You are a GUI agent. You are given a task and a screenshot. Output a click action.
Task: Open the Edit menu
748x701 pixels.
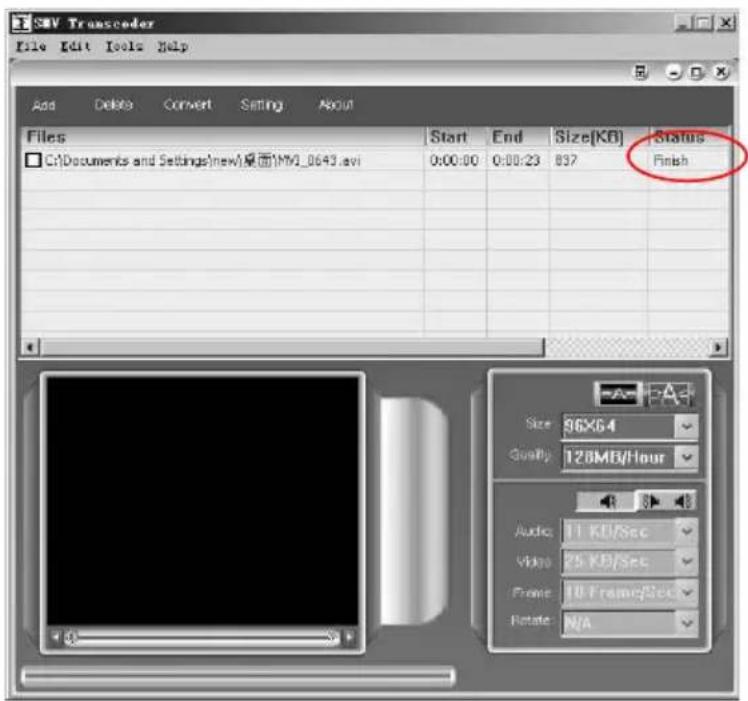point(75,46)
